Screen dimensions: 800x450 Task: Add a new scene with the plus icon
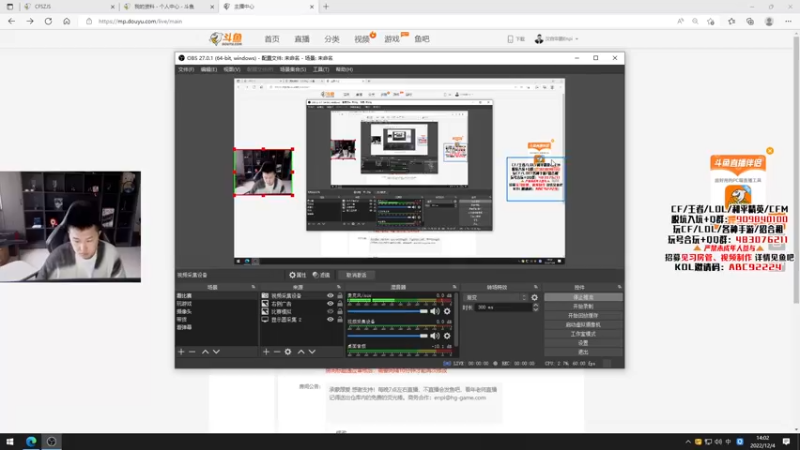click(x=181, y=352)
